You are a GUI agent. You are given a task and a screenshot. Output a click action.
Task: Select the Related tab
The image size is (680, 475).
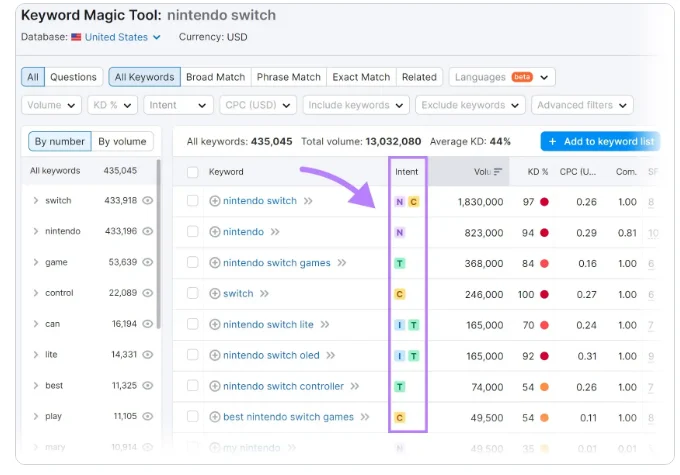pos(419,77)
